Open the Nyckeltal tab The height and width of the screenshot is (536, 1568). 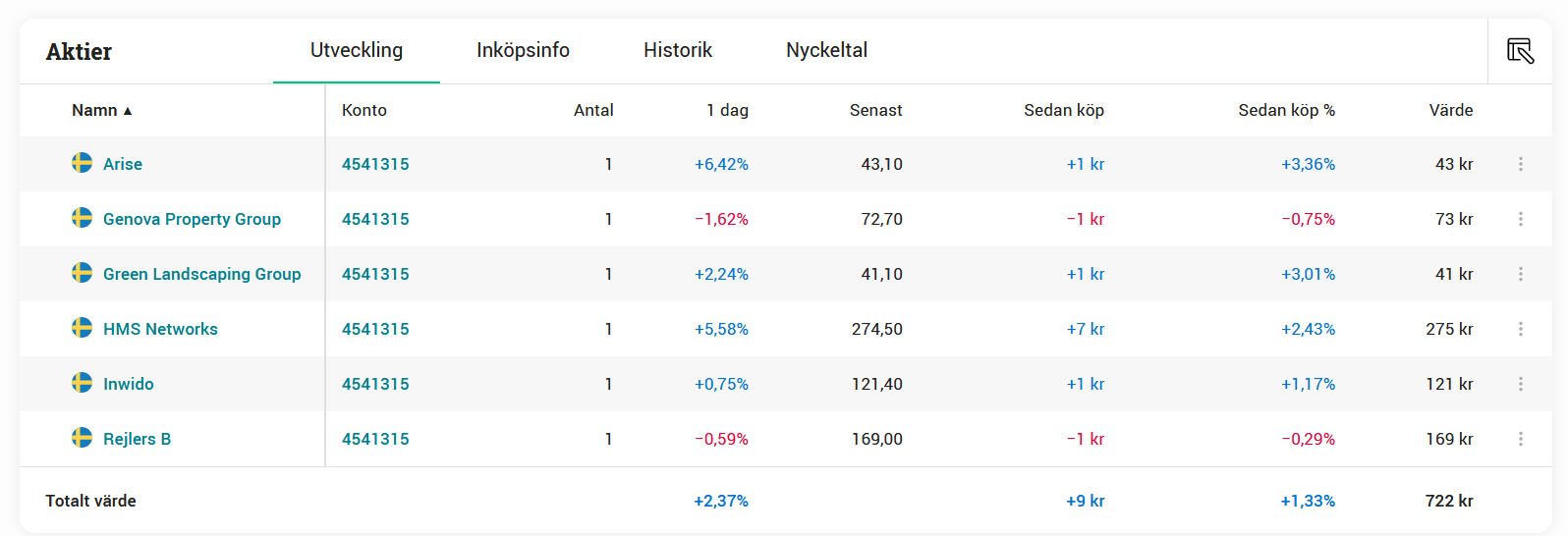coord(826,50)
